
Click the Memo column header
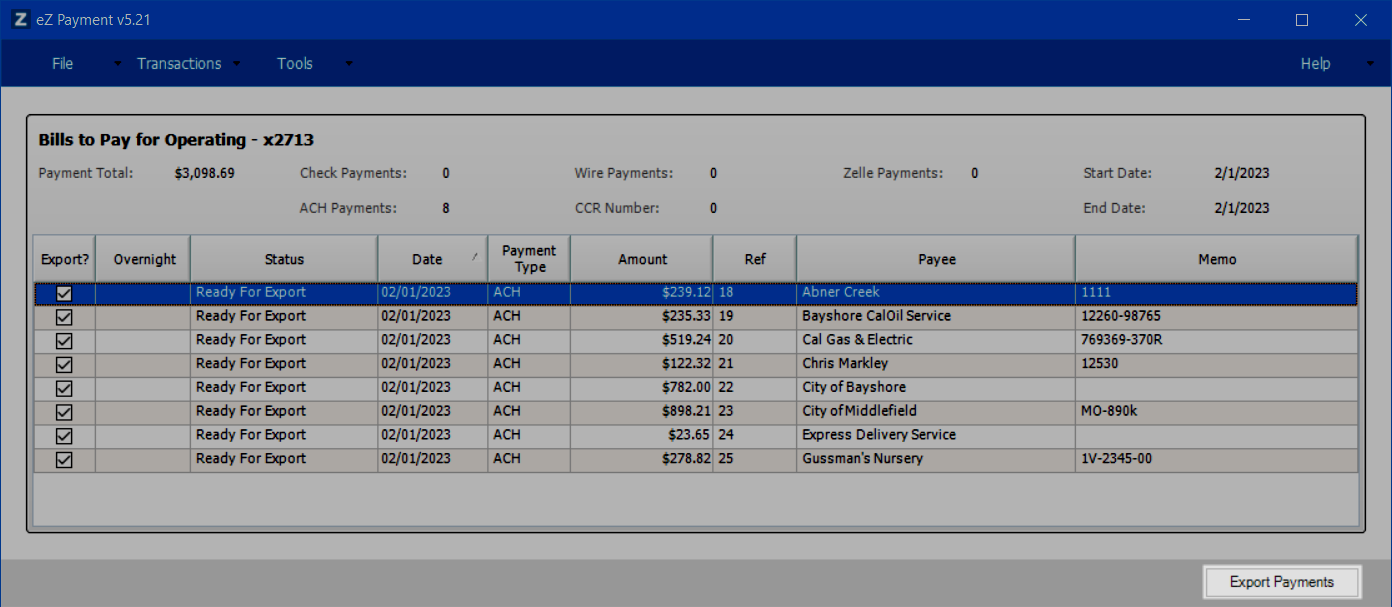1217,259
